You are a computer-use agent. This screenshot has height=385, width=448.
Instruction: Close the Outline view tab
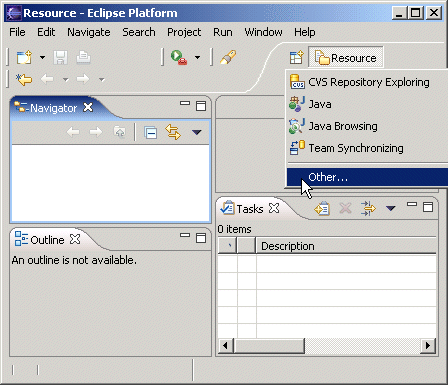(x=75, y=239)
